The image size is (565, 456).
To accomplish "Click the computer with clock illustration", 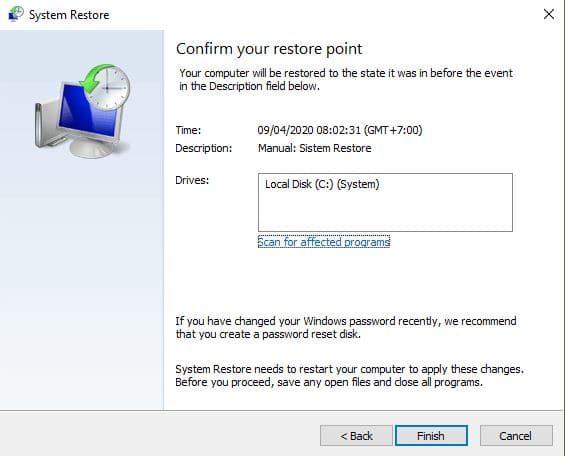I will [83, 111].
